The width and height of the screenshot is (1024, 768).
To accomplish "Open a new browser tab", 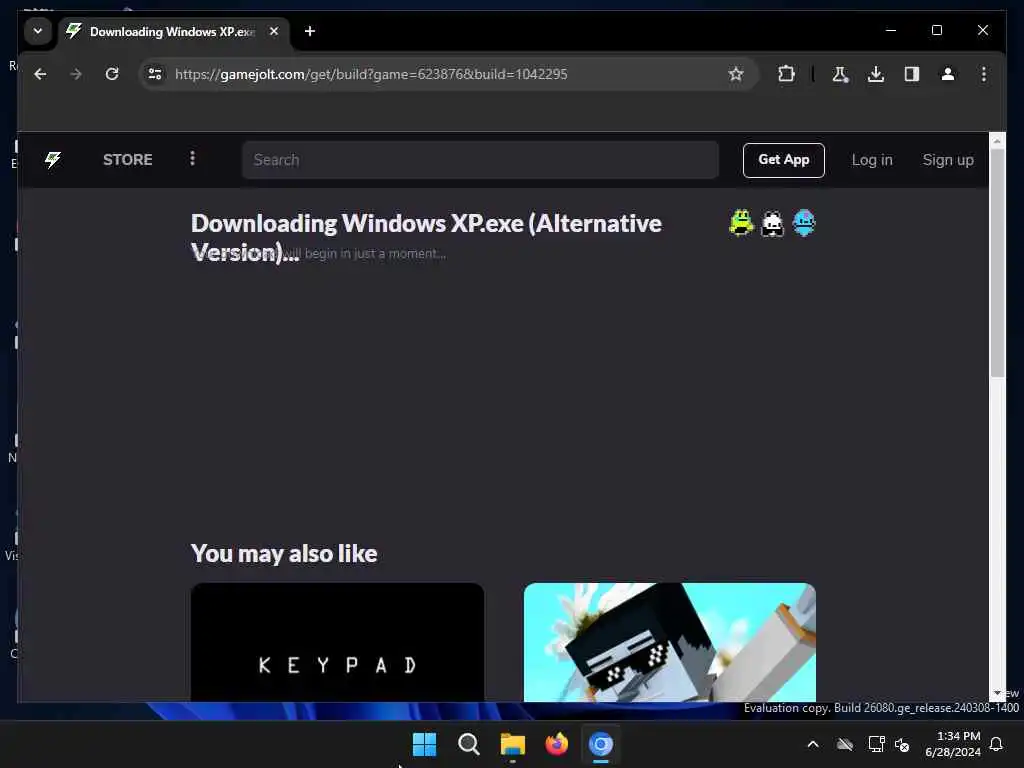I will click(x=310, y=31).
